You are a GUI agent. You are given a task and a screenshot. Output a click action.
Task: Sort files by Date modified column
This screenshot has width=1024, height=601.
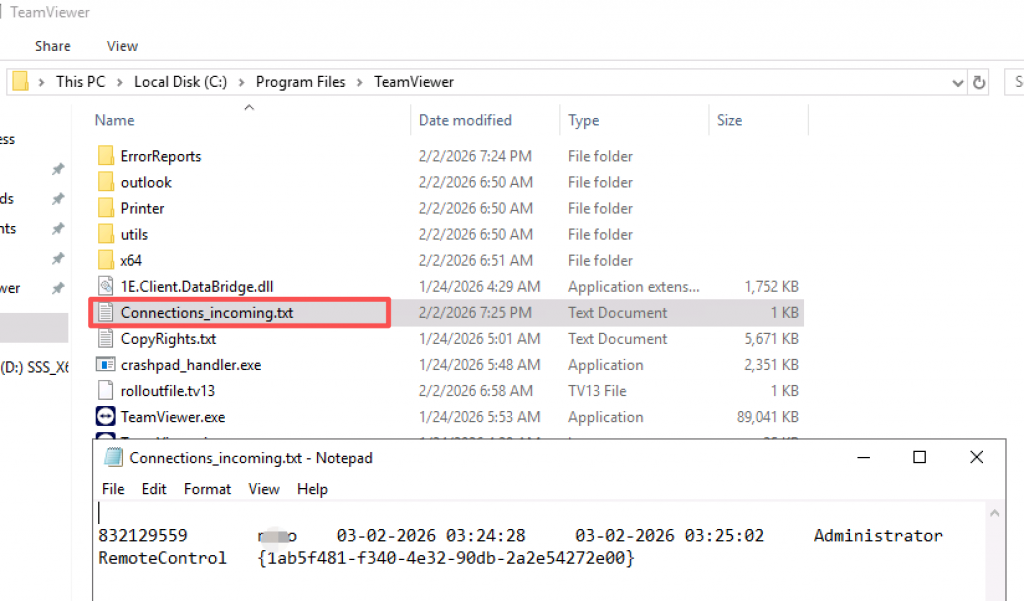pos(465,120)
